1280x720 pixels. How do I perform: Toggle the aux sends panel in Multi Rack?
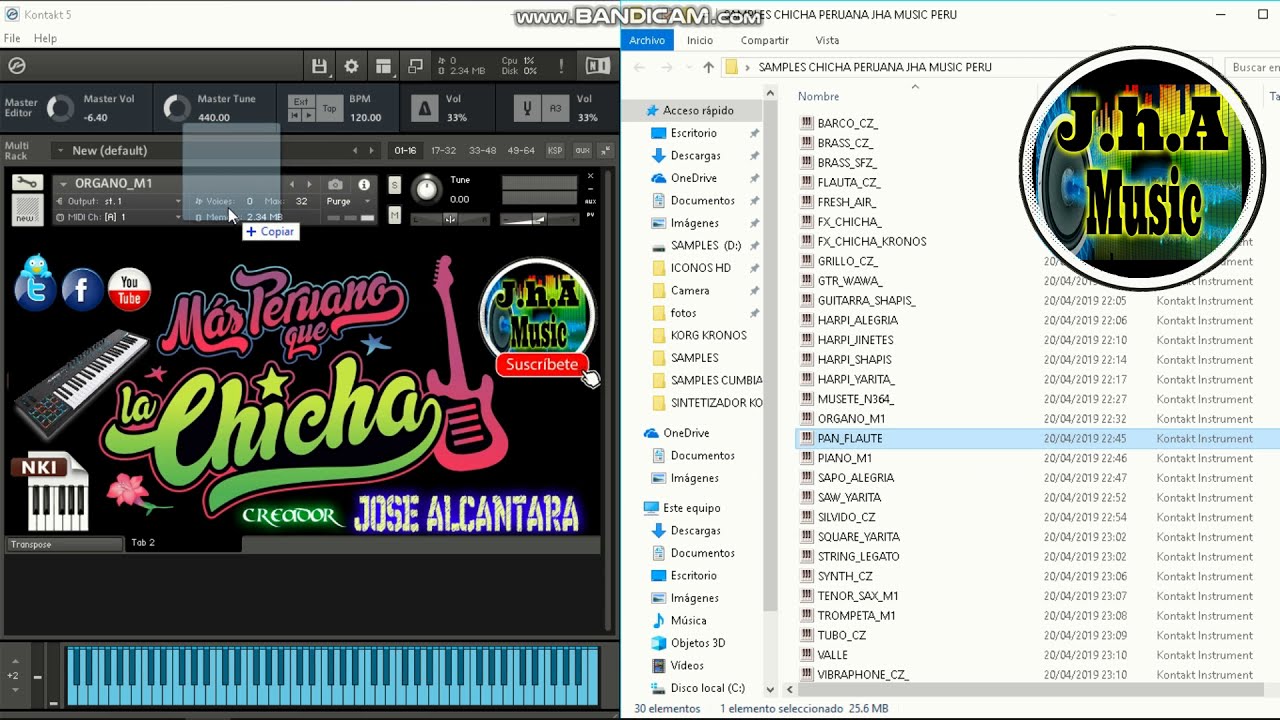coord(580,151)
